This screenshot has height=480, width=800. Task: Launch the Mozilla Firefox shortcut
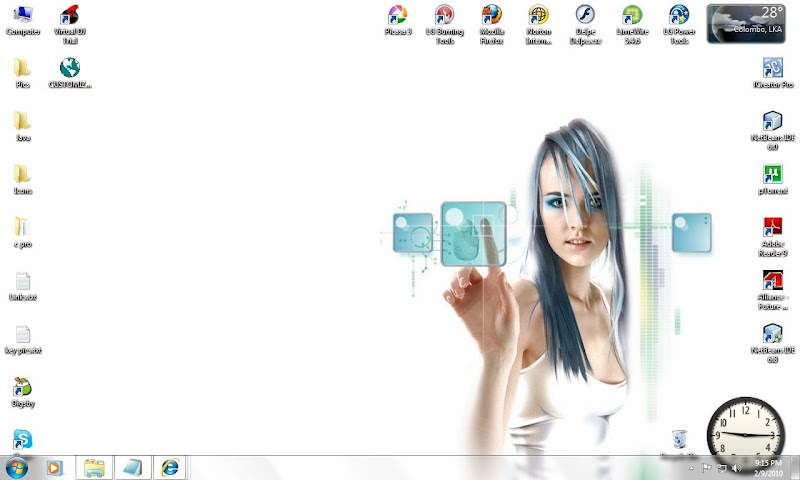492,24
